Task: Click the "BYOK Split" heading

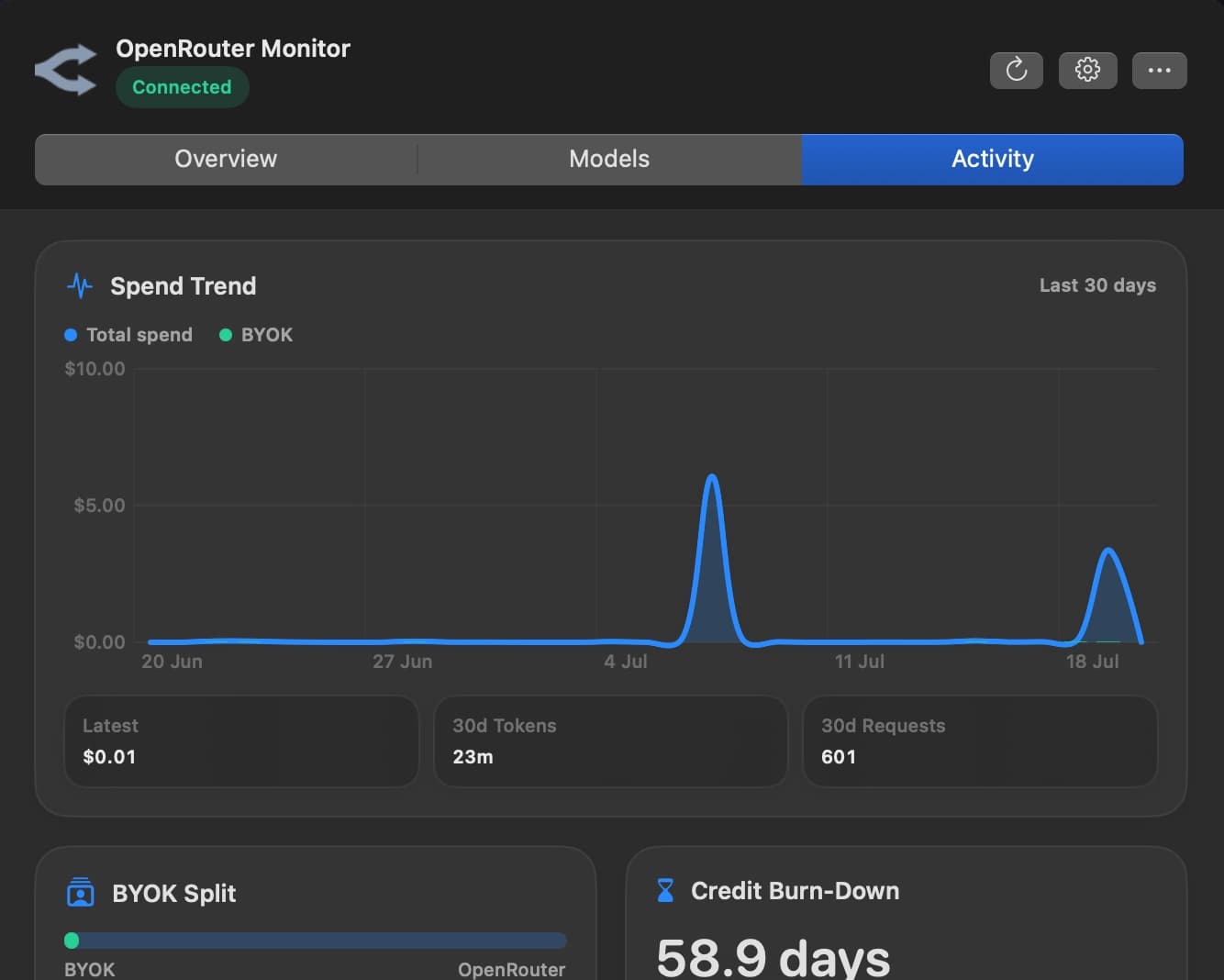Action: click(174, 894)
